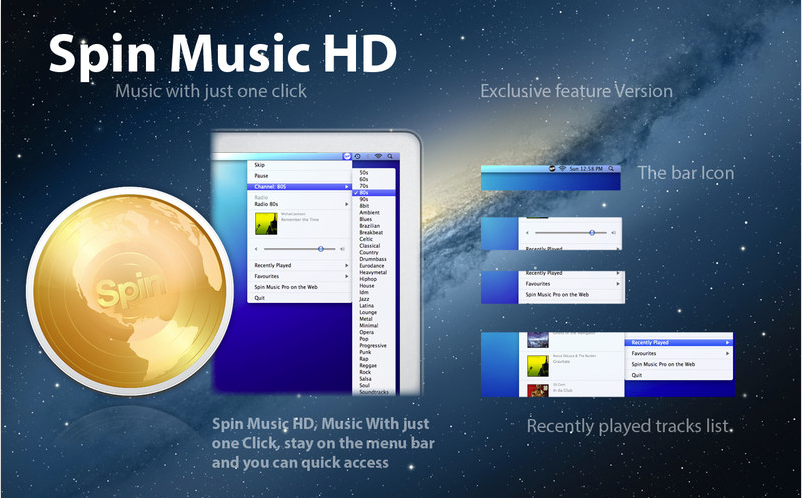Click the volume slider knob under the Remember the Time track

click(320, 248)
